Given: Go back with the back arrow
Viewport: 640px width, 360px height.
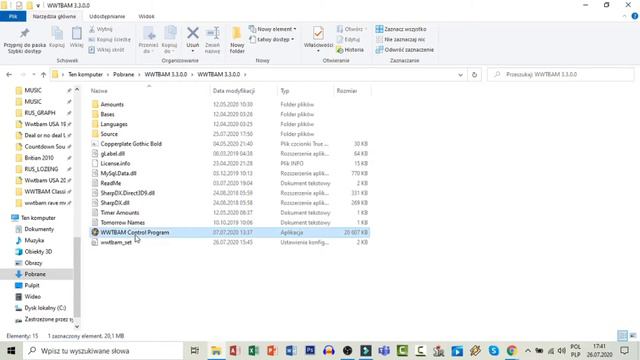Looking at the screenshot, I should point(9,75).
